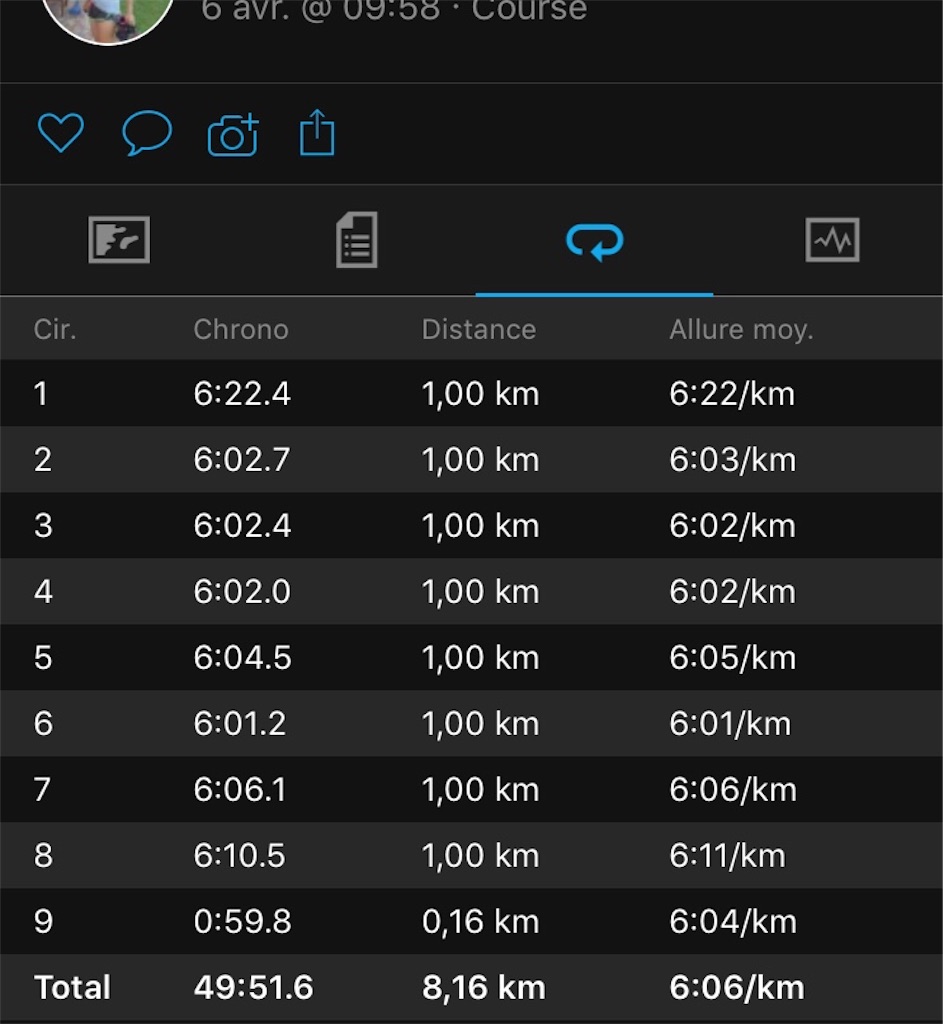943x1024 pixels.
Task: Open comments via the speech bubble icon
Action: tap(147, 133)
